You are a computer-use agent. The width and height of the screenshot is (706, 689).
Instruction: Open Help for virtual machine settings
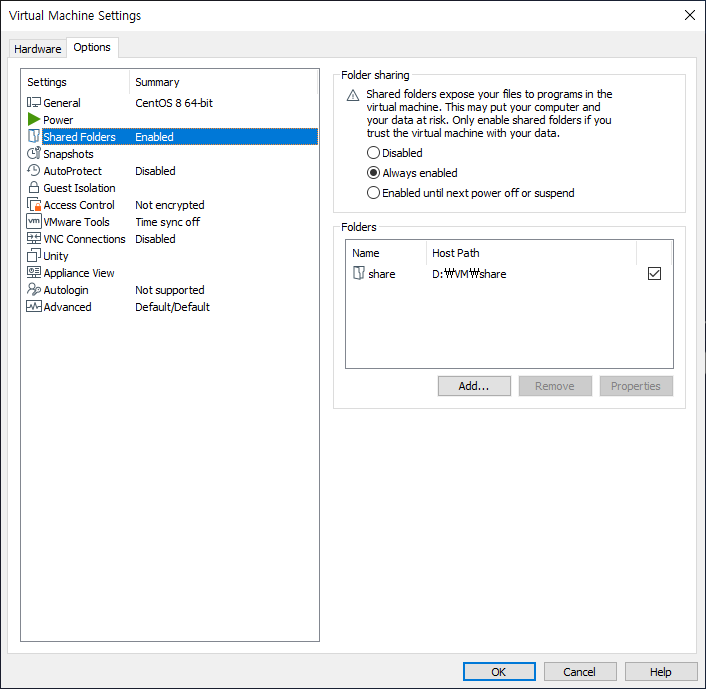point(661,672)
